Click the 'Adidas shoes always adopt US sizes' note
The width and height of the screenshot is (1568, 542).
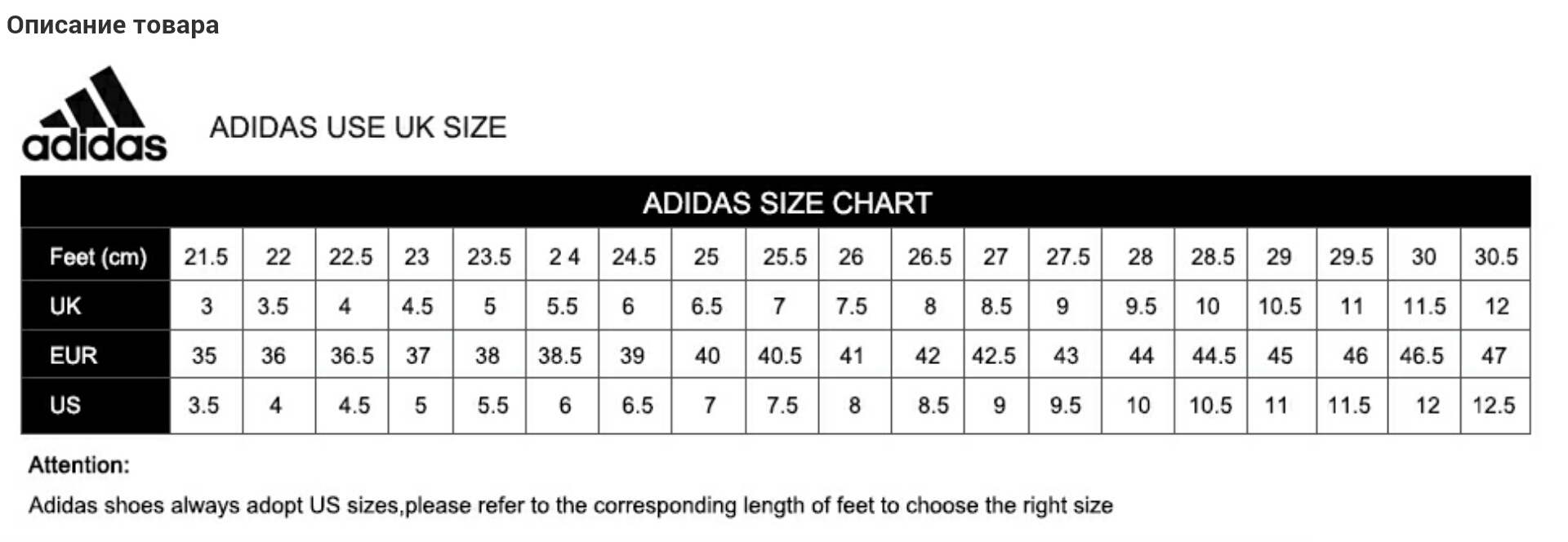pos(570,505)
